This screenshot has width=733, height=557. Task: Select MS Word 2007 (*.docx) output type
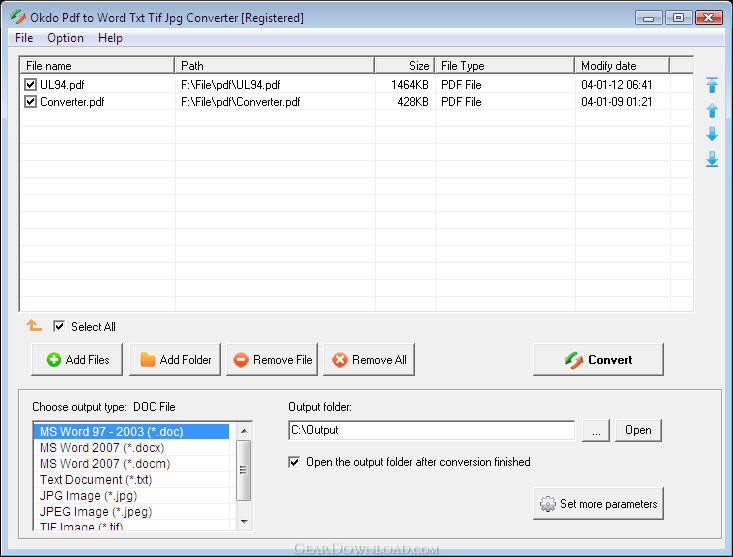tap(131, 448)
